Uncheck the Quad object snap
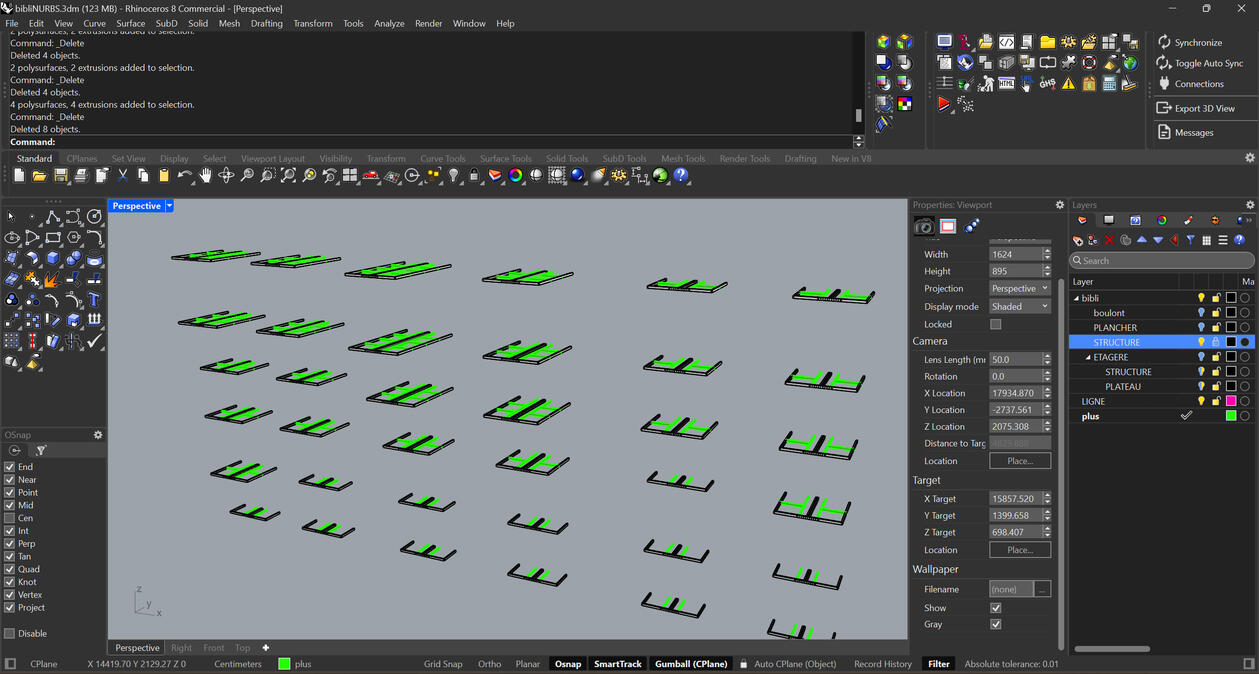Viewport: 1259px width, 674px height. (x=10, y=569)
